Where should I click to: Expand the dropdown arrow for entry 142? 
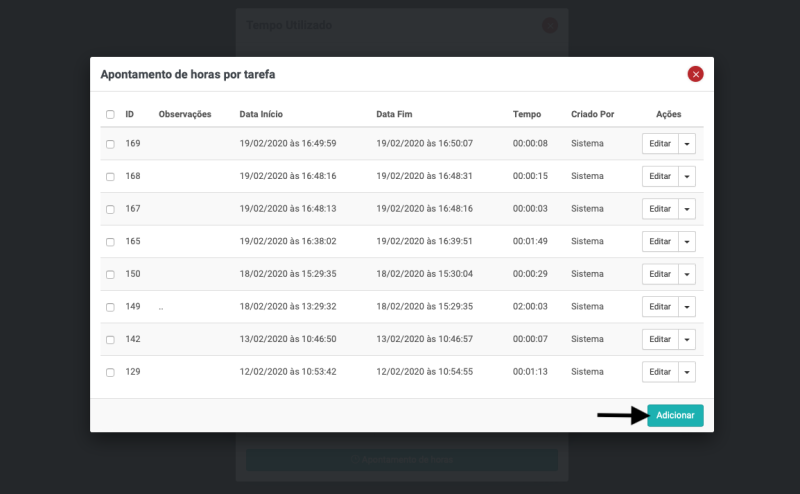tap(686, 340)
